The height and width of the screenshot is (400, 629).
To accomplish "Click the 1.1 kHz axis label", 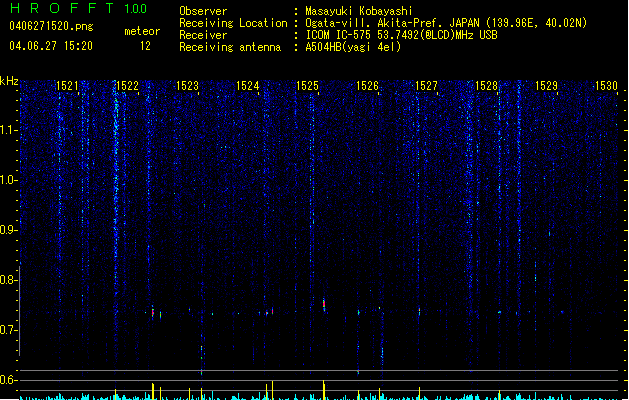I will [9, 130].
